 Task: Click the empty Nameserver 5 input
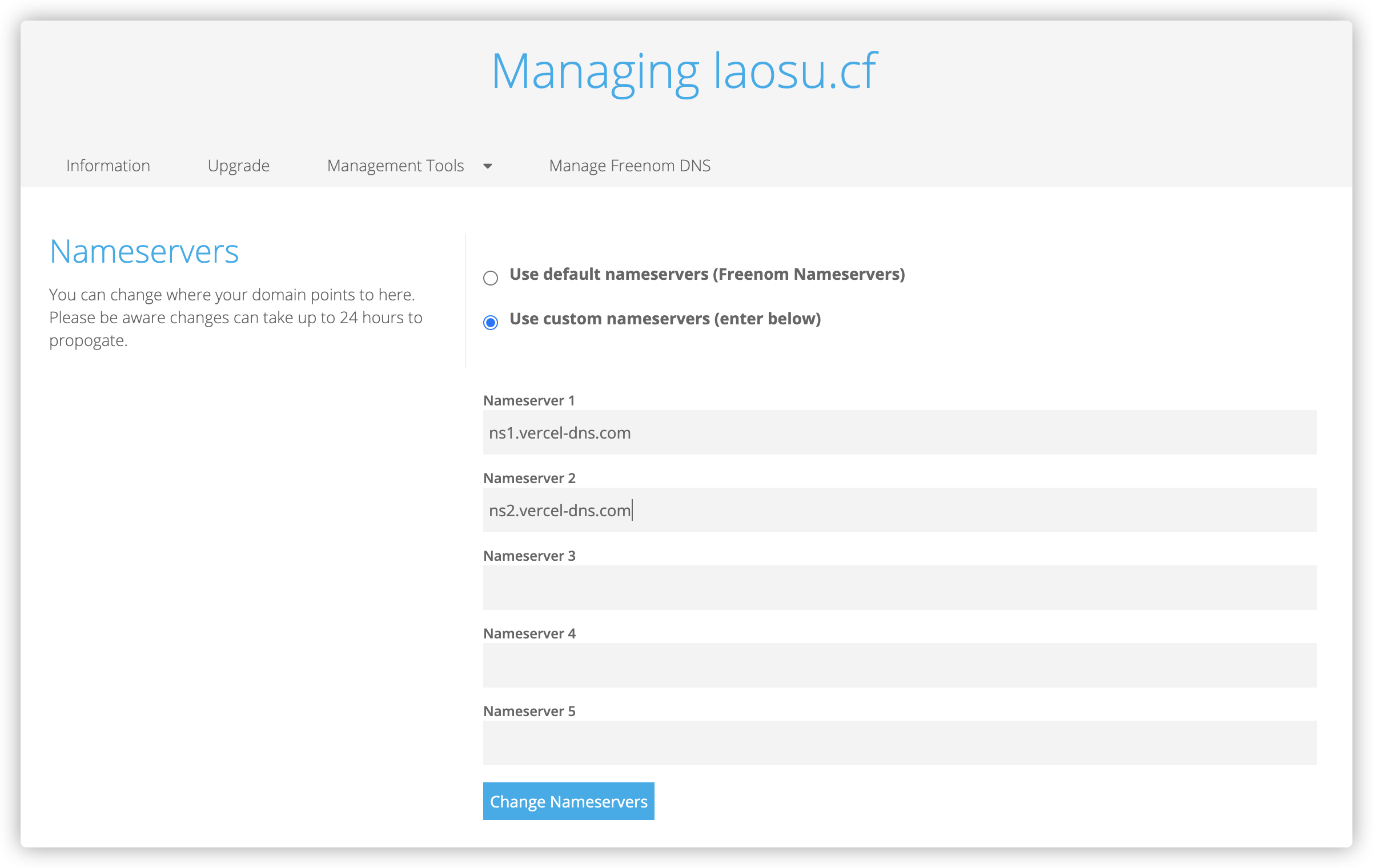900,743
